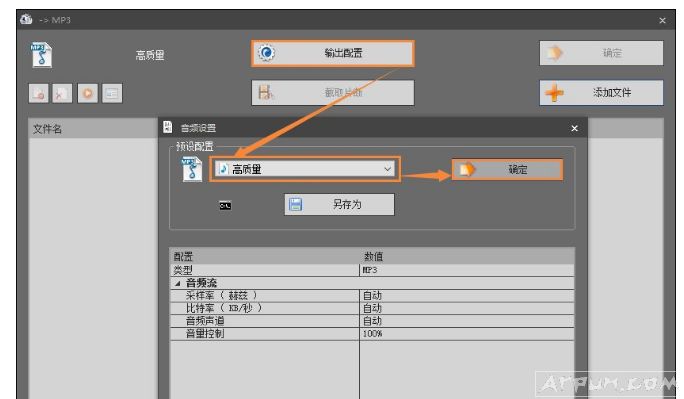The image size is (684, 399).
Task: Click the 文件名 column header
Action: [47, 129]
